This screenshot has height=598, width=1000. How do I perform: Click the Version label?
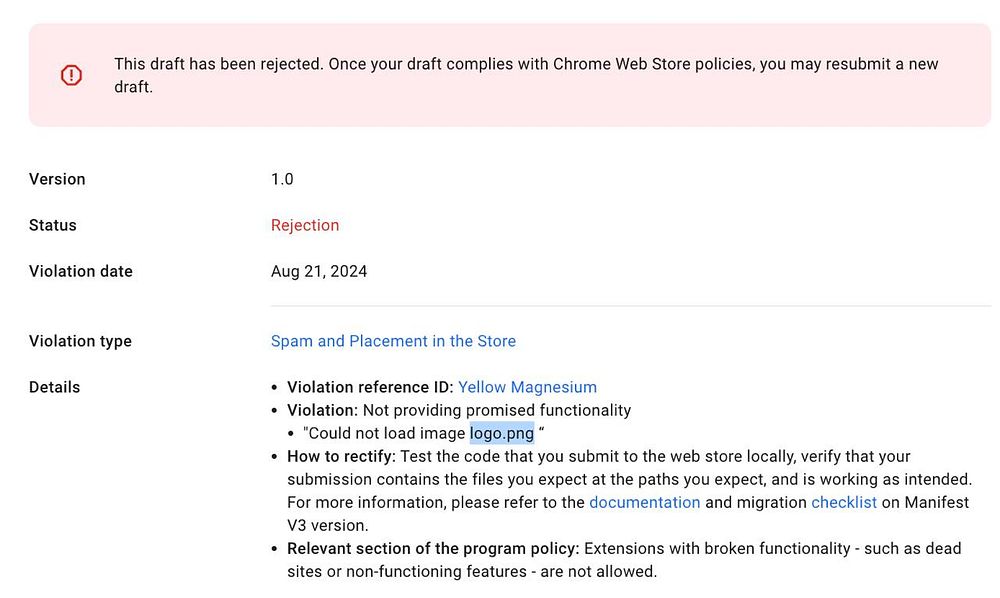[57, 179]
